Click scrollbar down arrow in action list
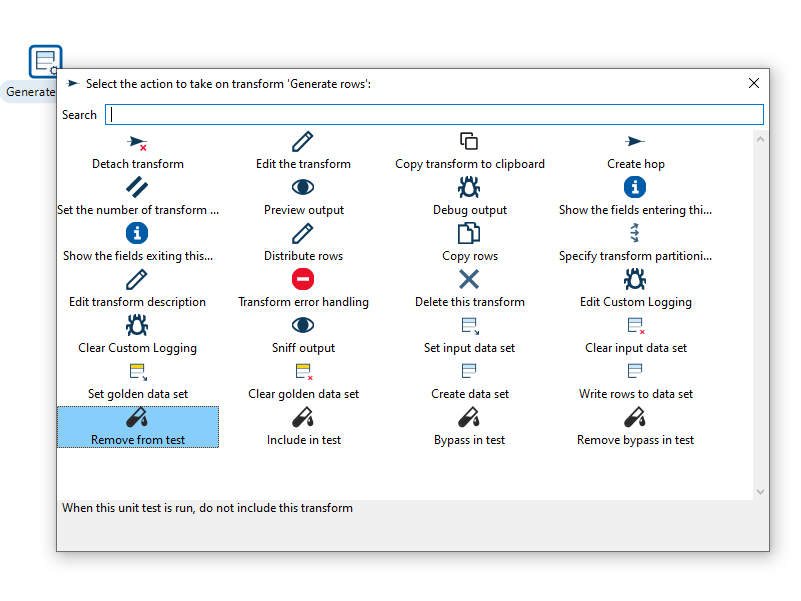Viewport: 801px width, 601px height. pyautogui.click(x=760, y=491)
